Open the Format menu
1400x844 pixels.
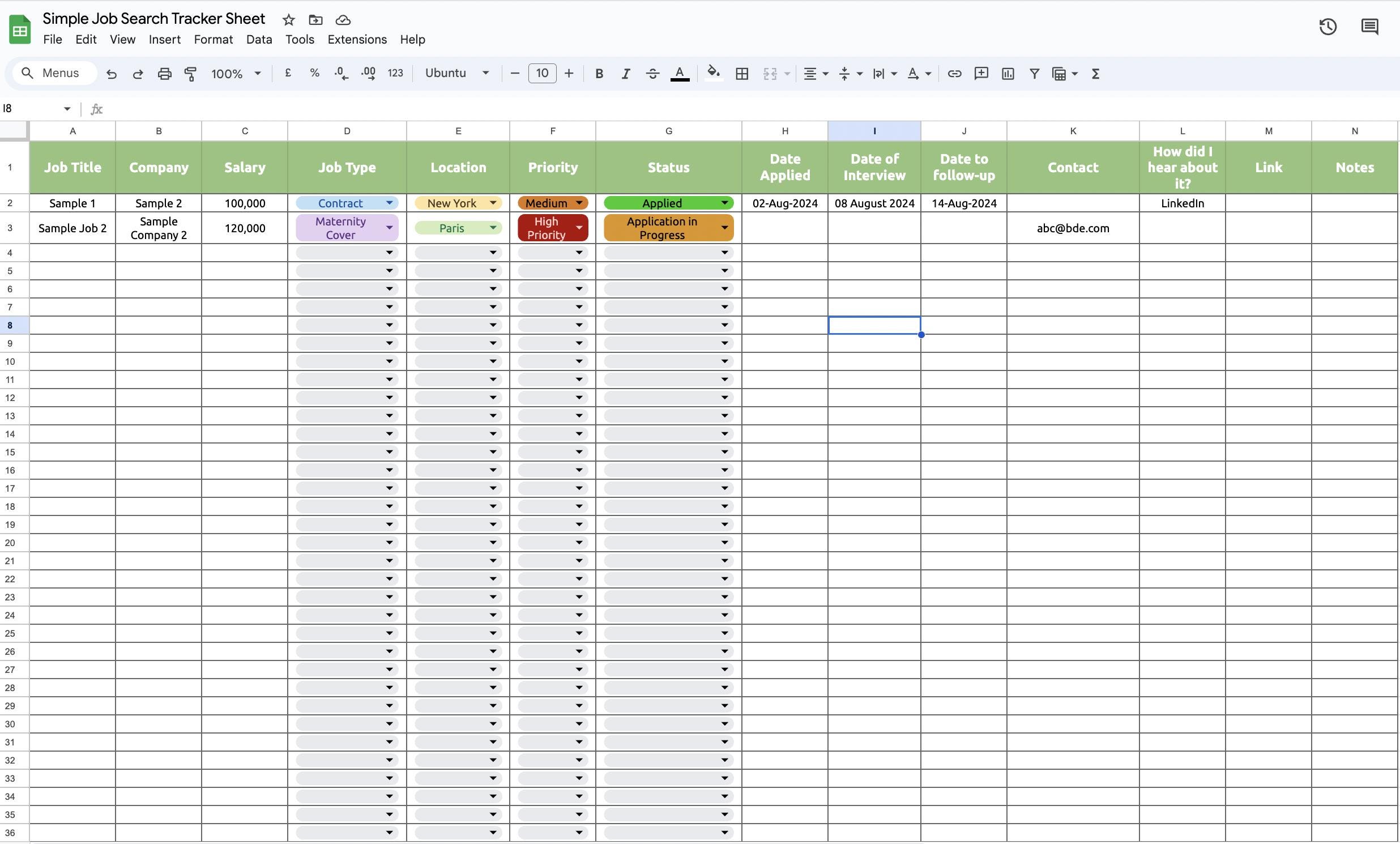213,39
